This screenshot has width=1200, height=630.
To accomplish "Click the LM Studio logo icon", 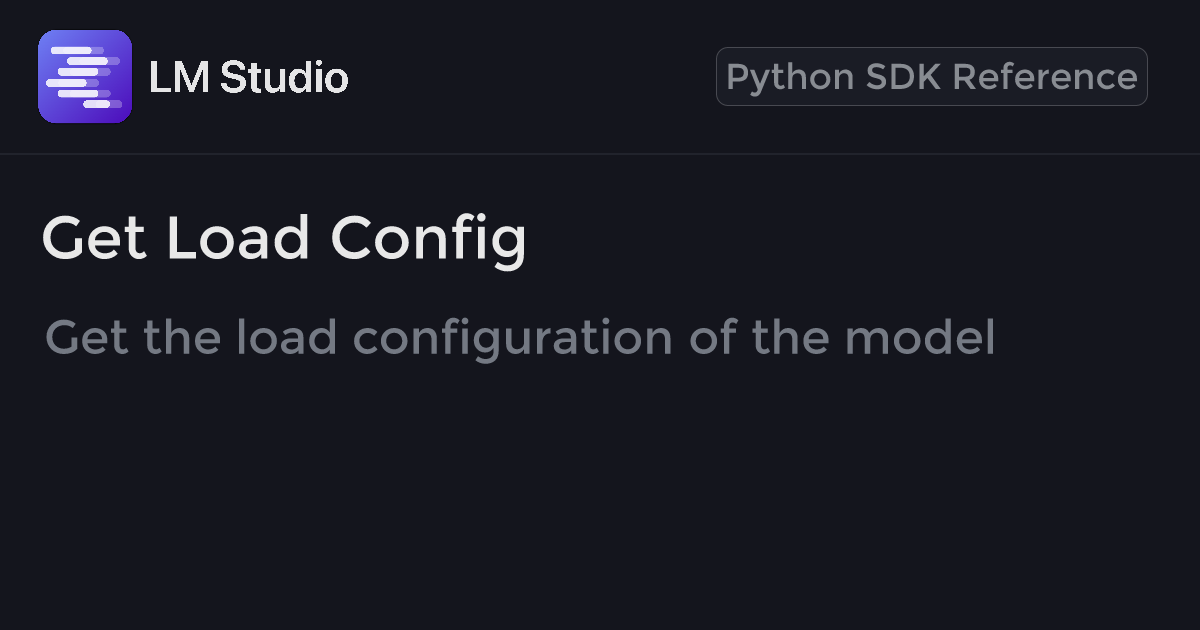I will pyautogui.click(x=85, y=77).
